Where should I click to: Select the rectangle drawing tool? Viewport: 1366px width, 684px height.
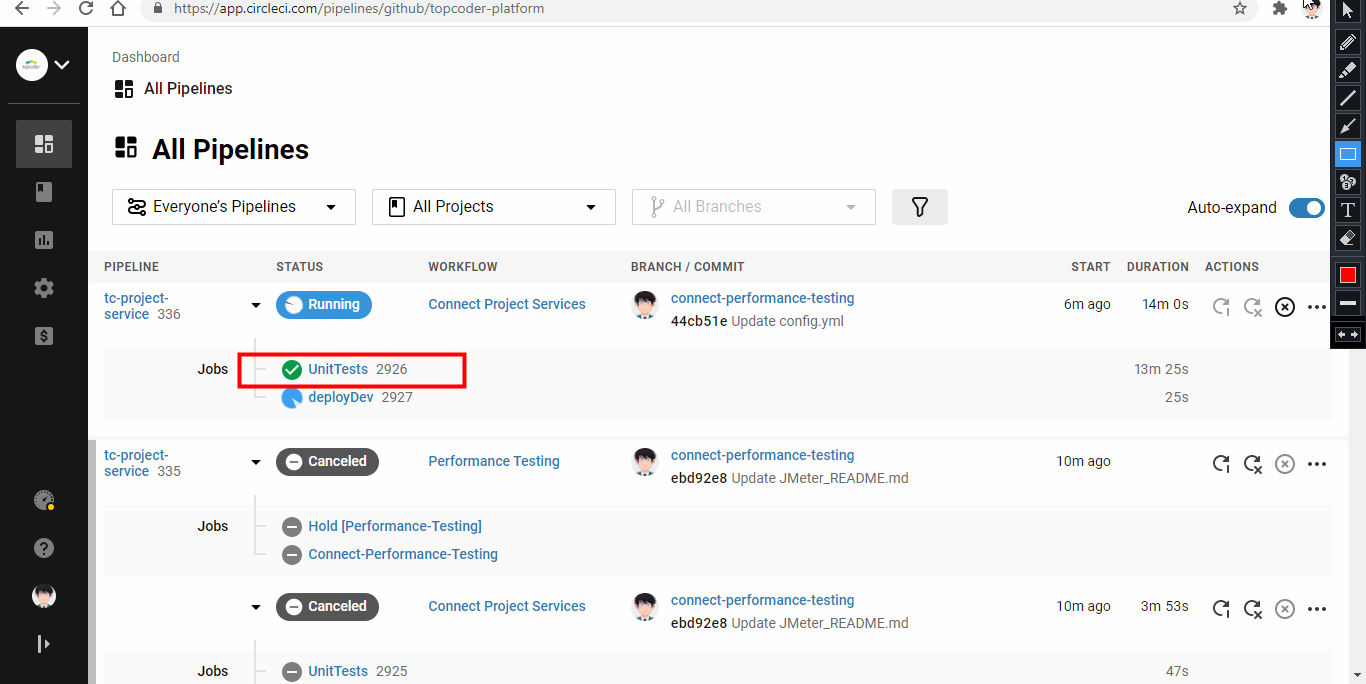tap(1347, 154)
